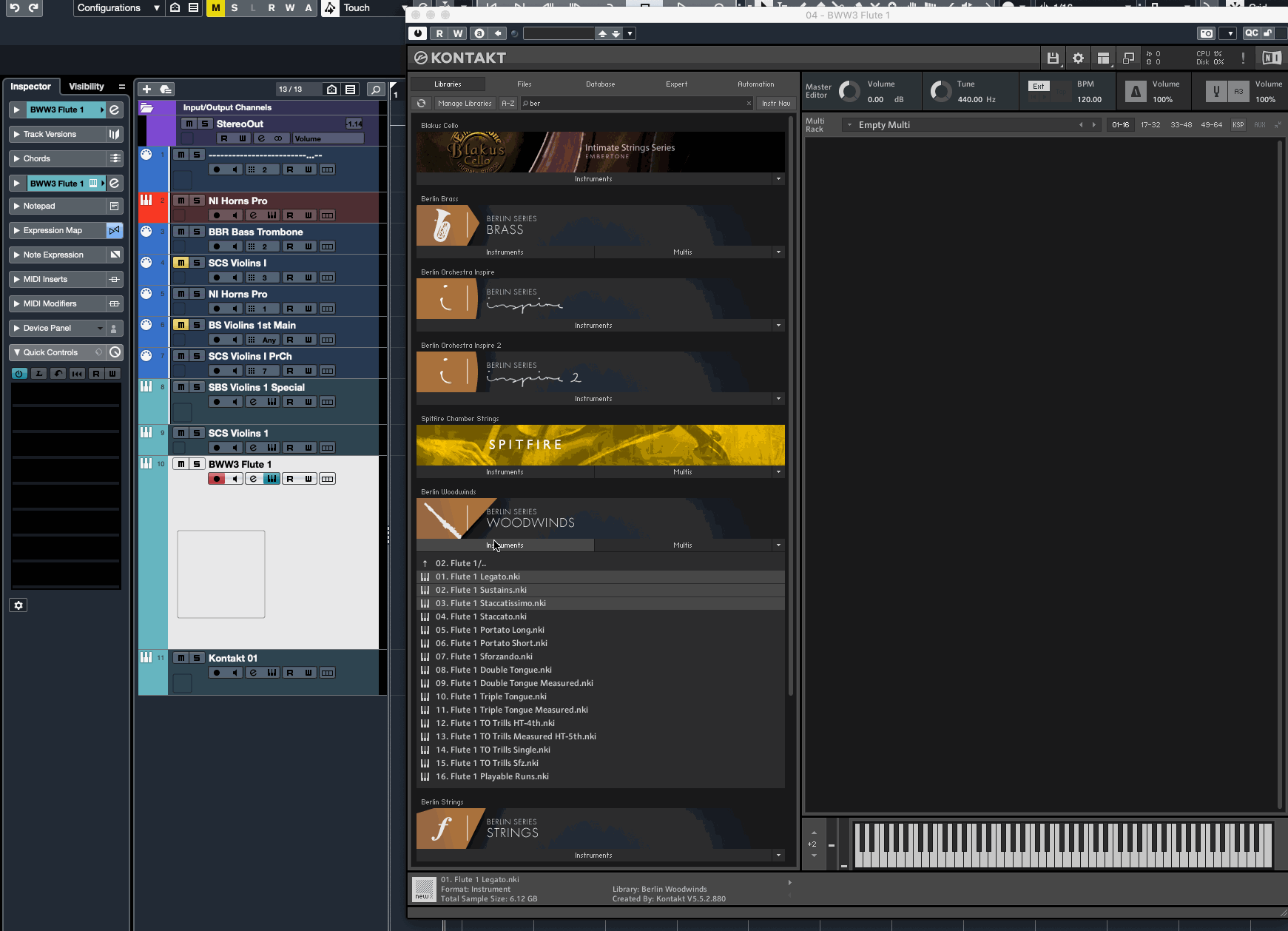Click the tuning fork icon in Kontakt
Viewport: 1288px width, 931px height.
[1216, 92]
